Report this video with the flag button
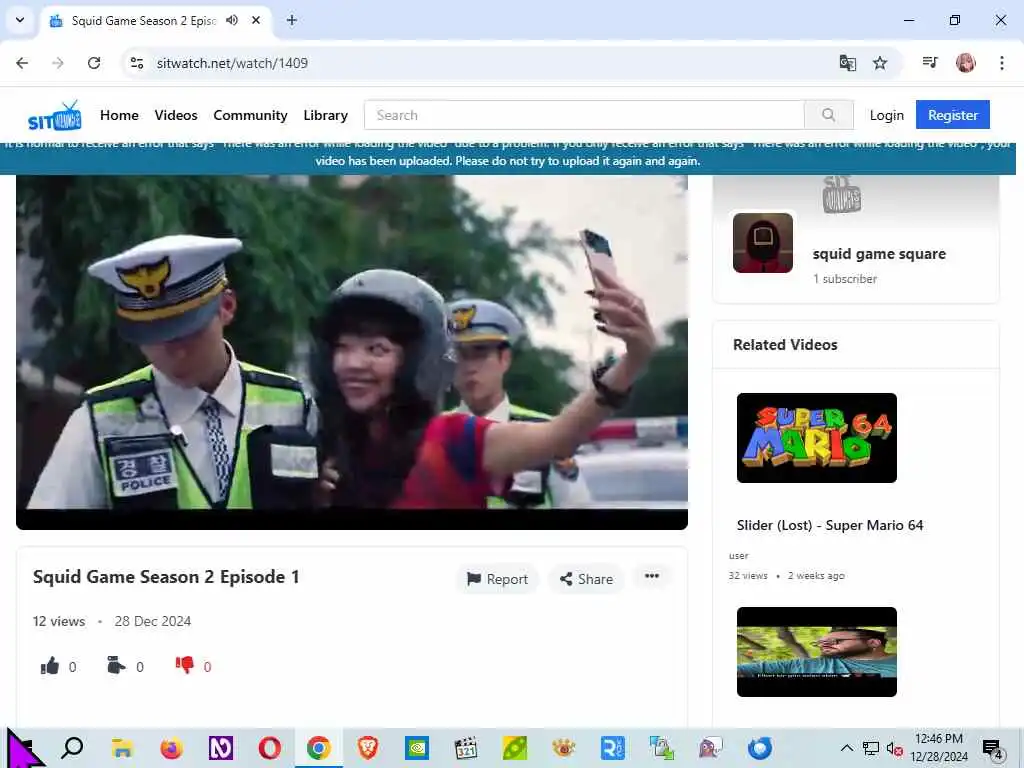The height and width of the screenshot is (768, 1024). pyautogui.click(x=497, y=579)
